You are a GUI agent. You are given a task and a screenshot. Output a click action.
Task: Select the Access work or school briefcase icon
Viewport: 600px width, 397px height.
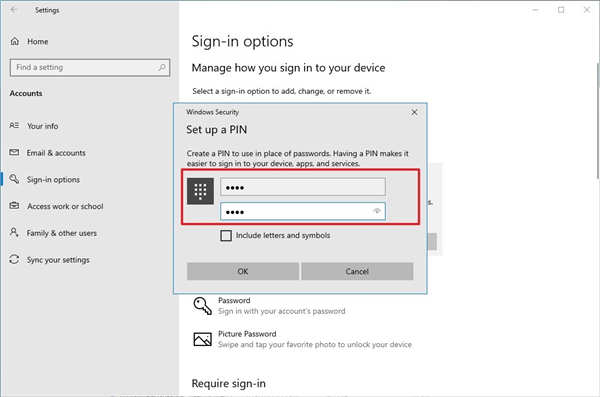click(14, 206)
